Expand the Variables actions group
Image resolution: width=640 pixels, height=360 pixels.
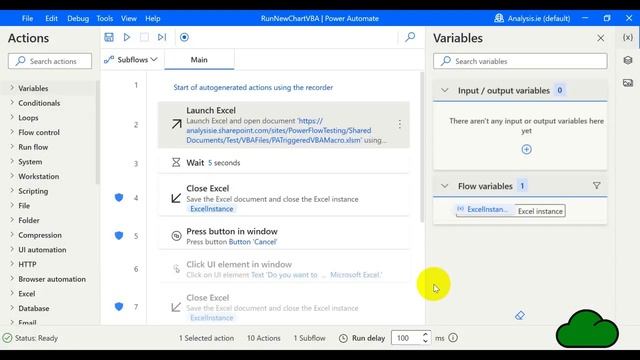(x=12, y=88)
